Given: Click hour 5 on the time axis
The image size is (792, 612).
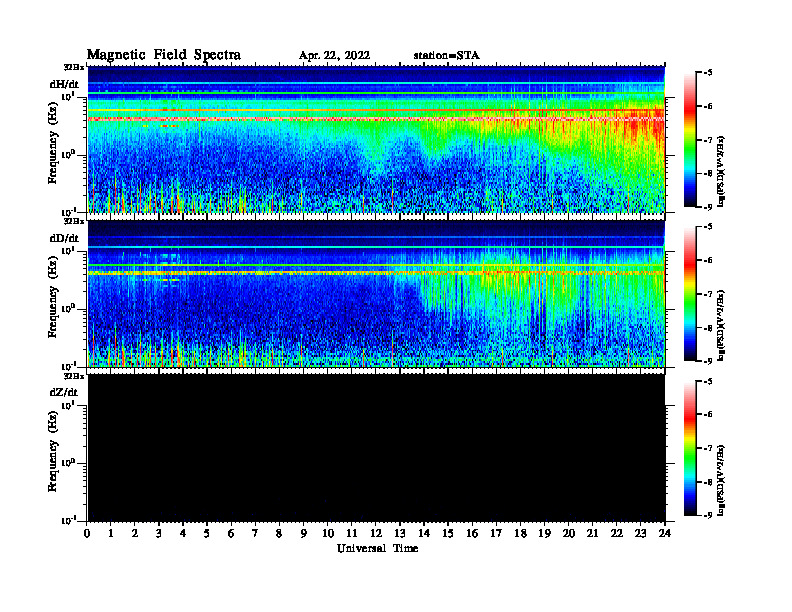Looking at the screenshot, I should [207, 533].
